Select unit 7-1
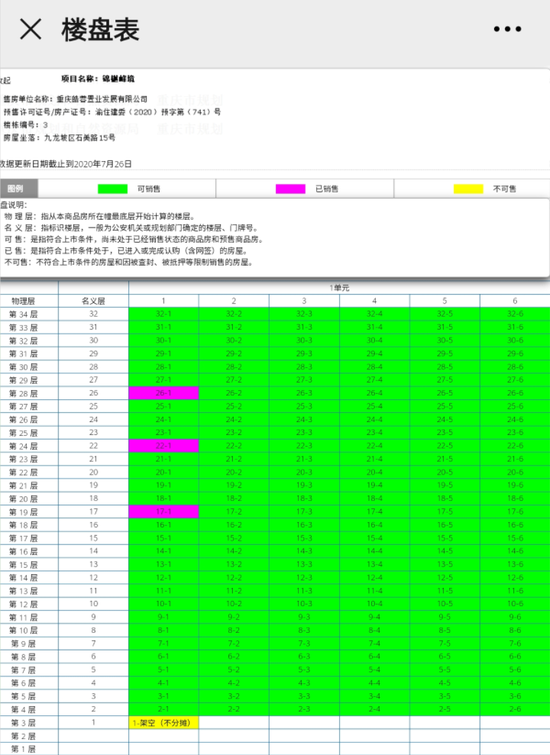 (164, 643)
